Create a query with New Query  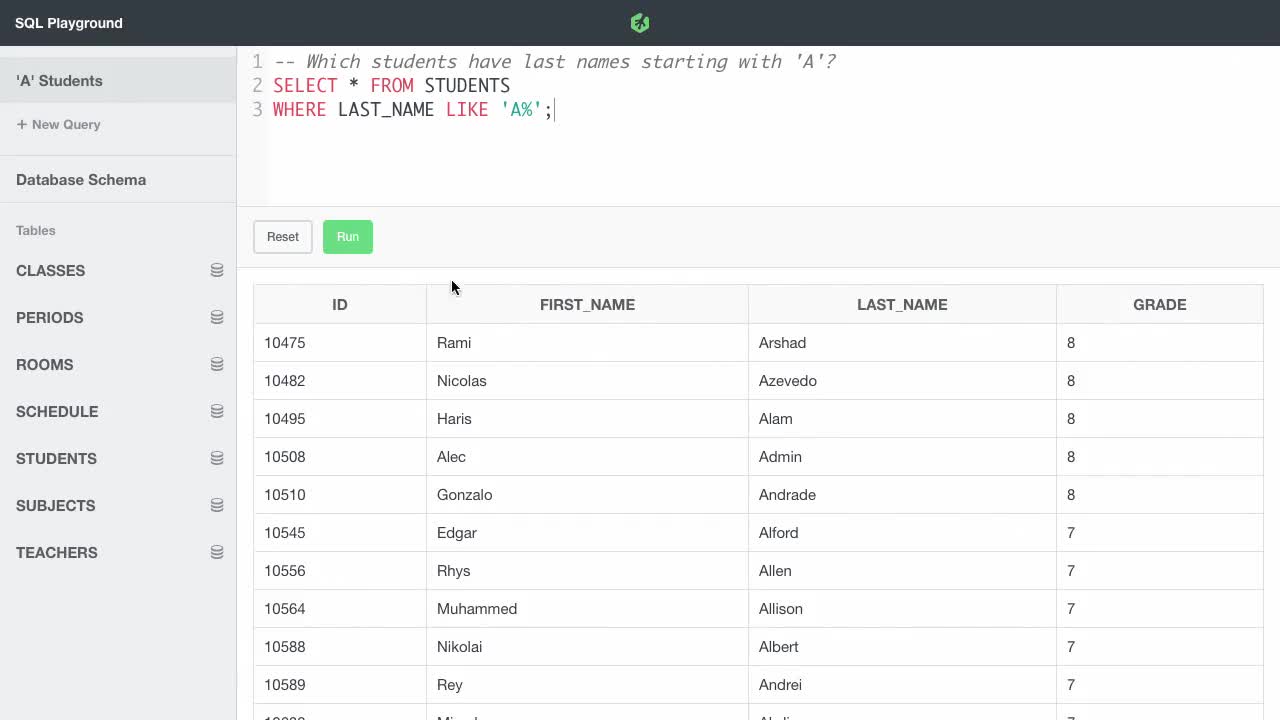58,124
